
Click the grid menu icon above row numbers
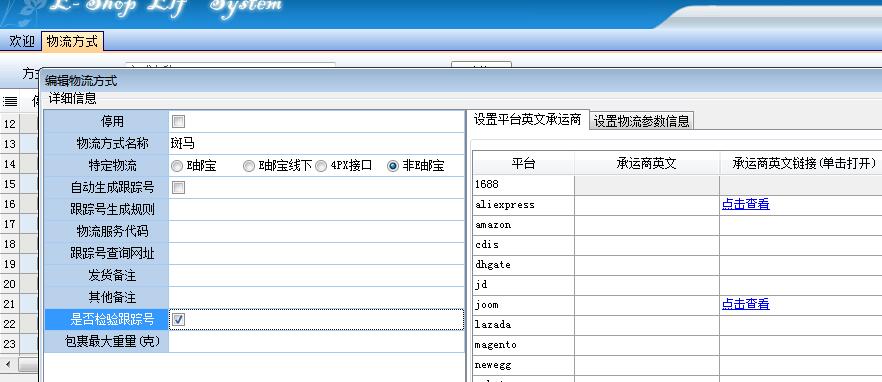[x=10, y=101]
